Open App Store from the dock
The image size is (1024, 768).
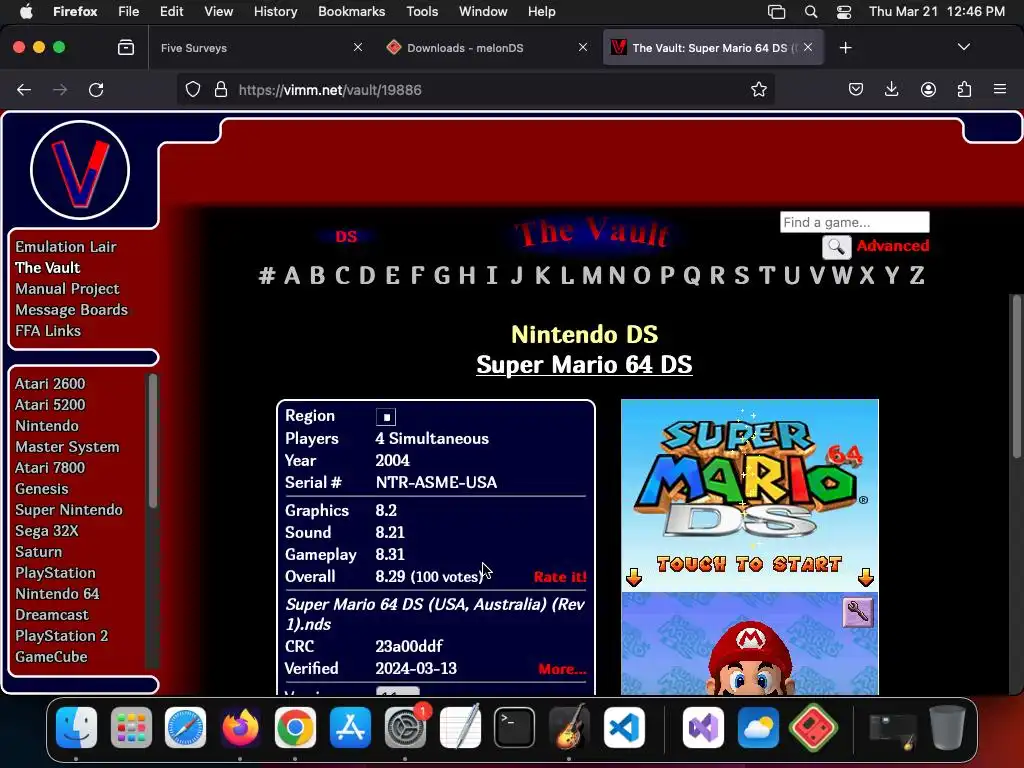[x=350, y=727]
